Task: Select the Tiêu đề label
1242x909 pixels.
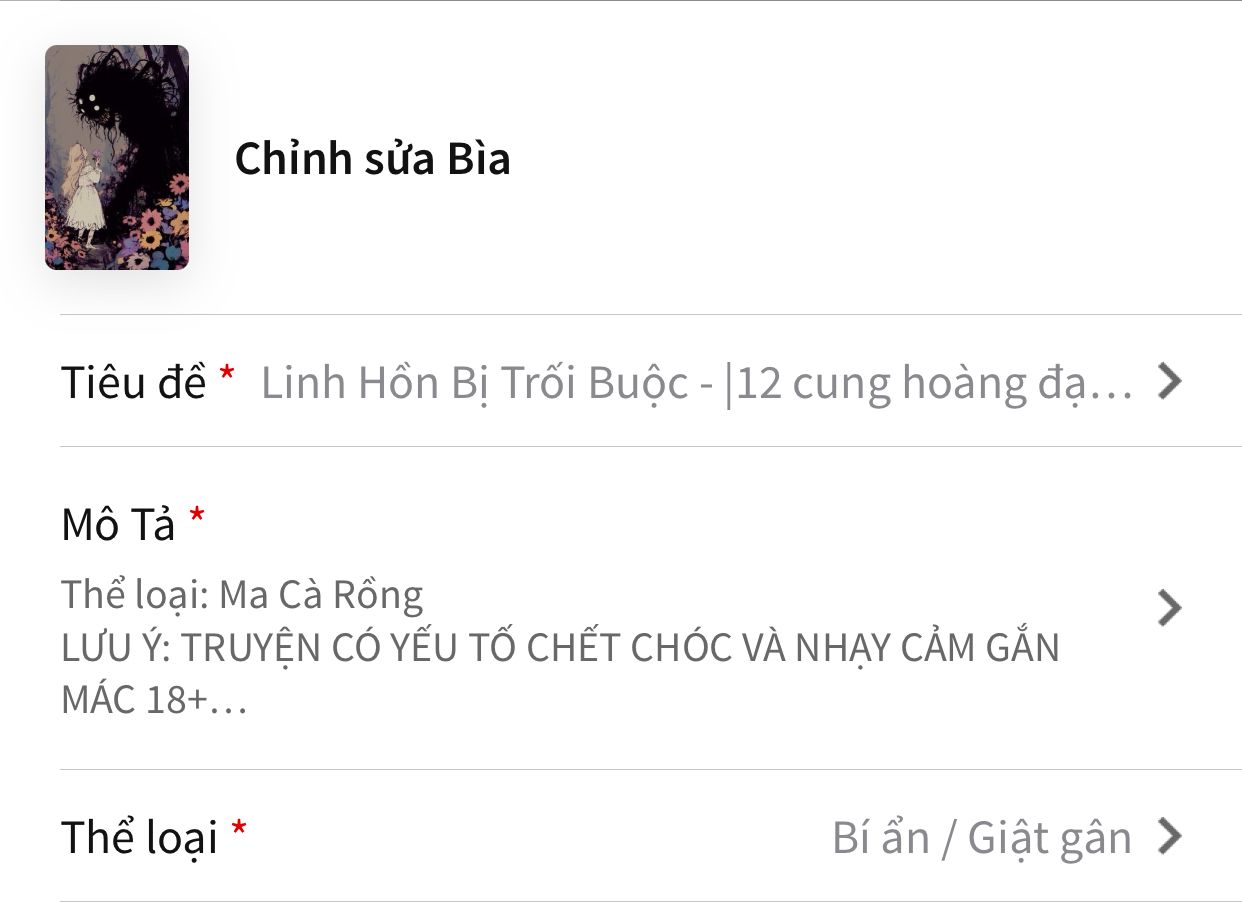Action: 134,382
